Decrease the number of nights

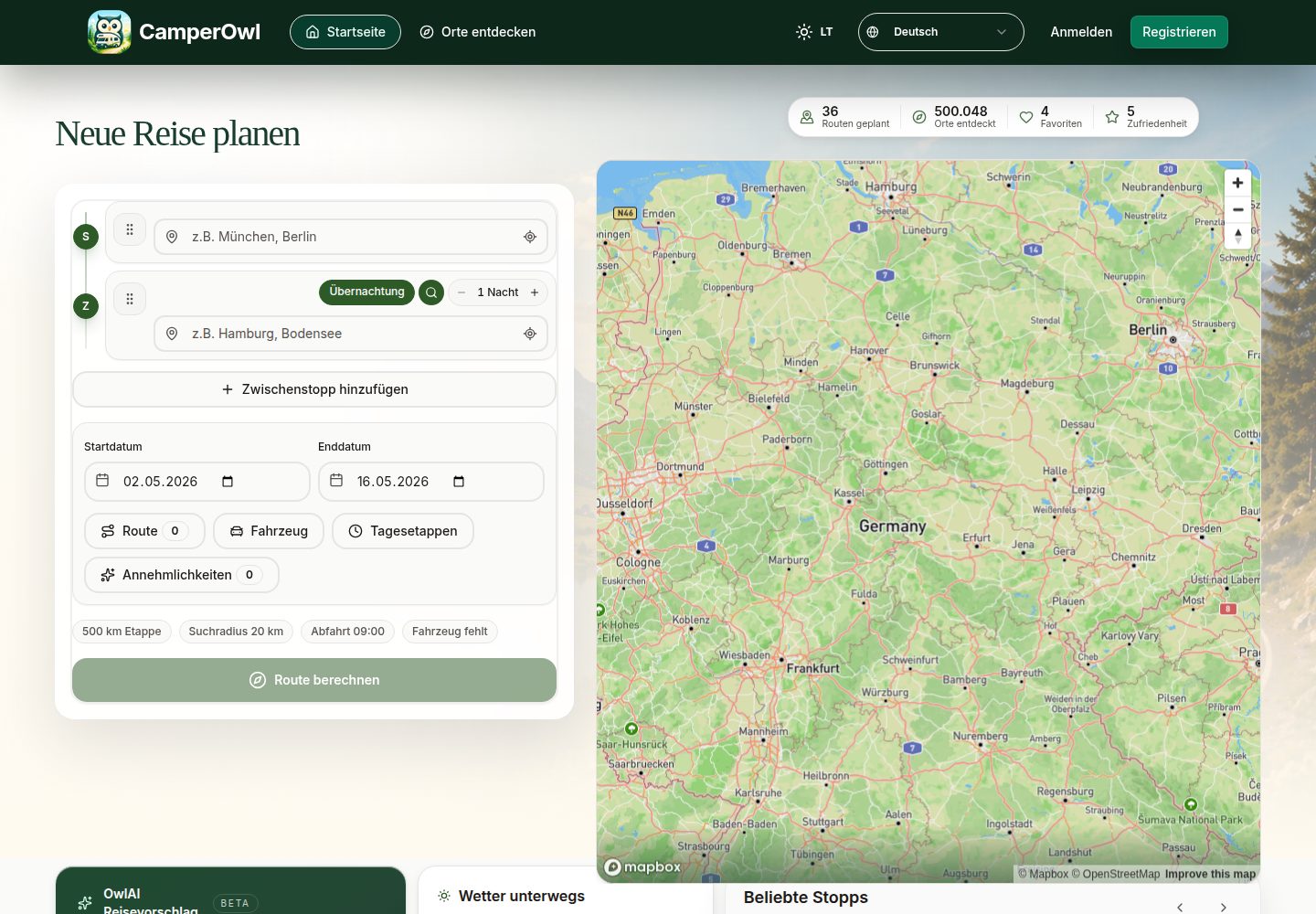[x=462, y=292]
